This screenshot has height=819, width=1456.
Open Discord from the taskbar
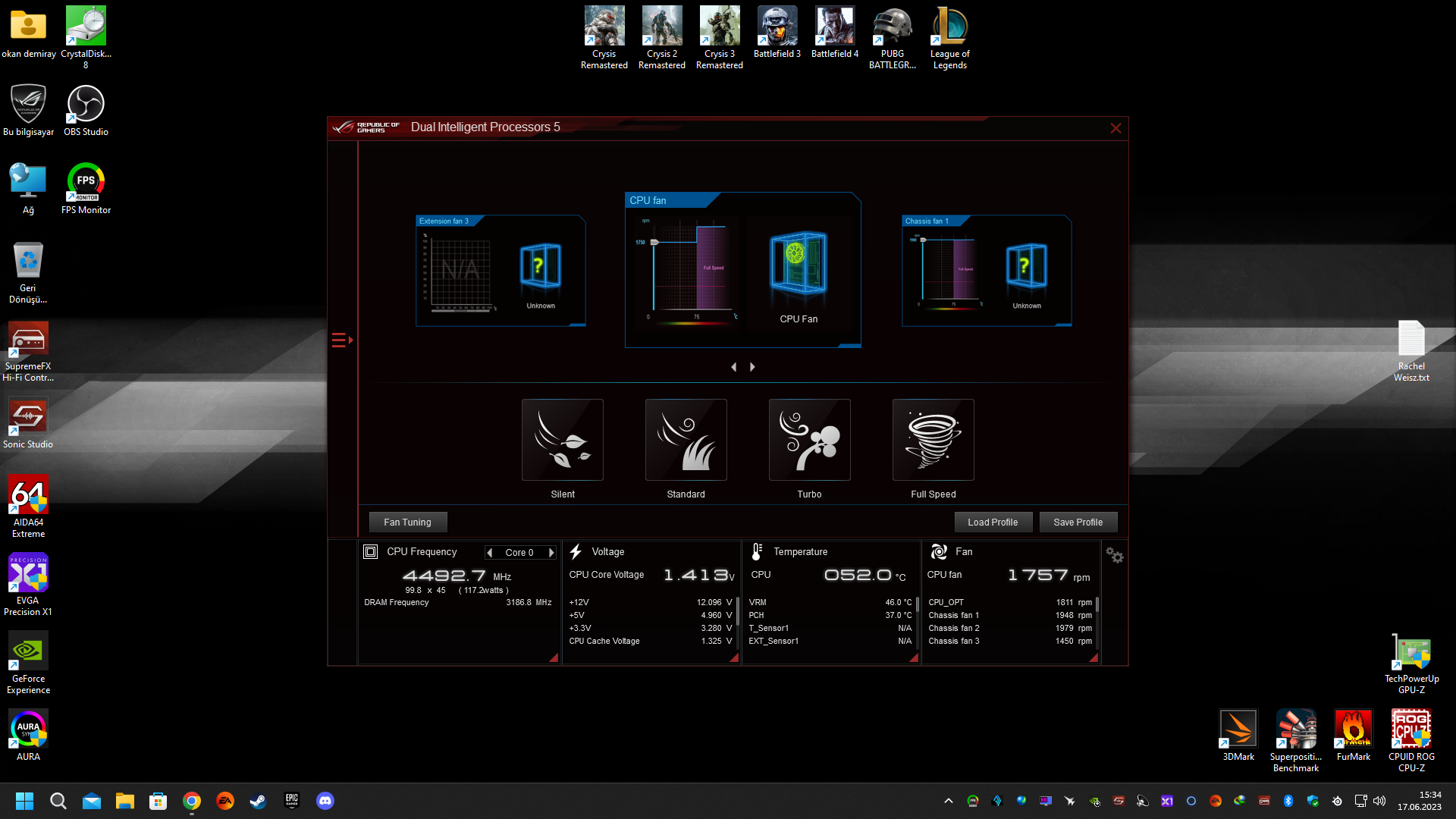(x=325, y=801)
